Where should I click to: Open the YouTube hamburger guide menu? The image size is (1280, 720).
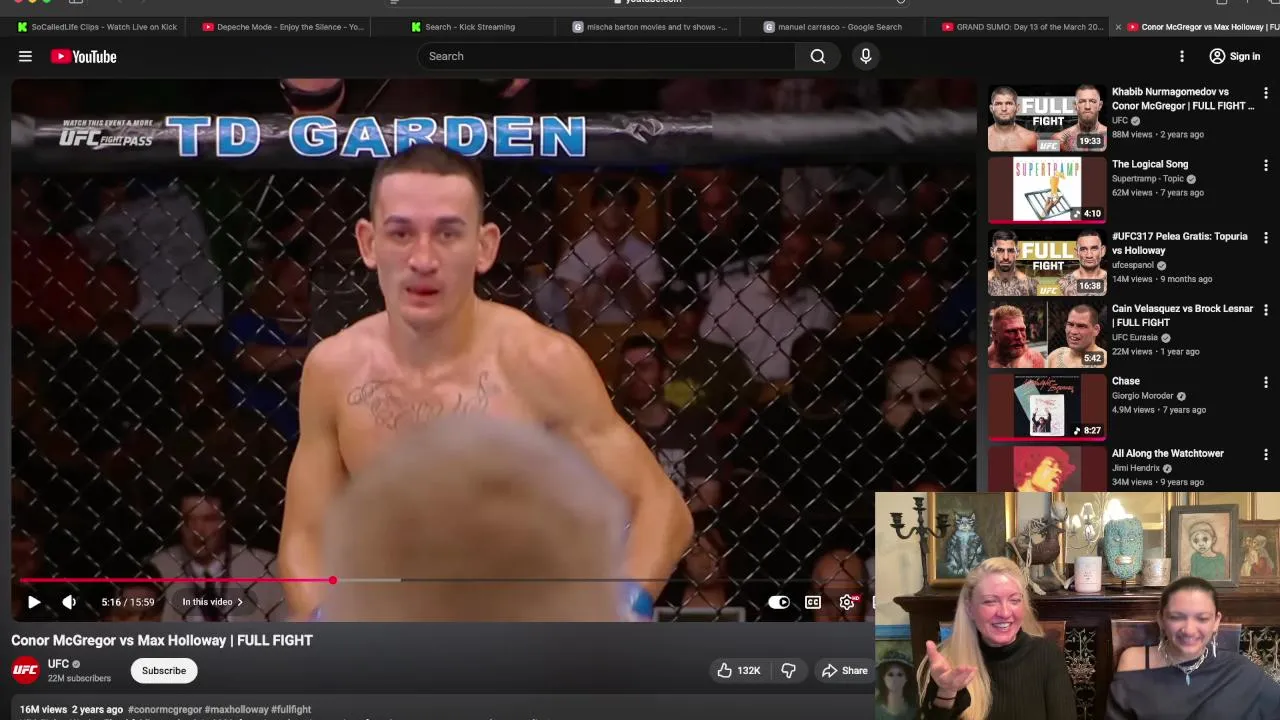coord(25,56)
